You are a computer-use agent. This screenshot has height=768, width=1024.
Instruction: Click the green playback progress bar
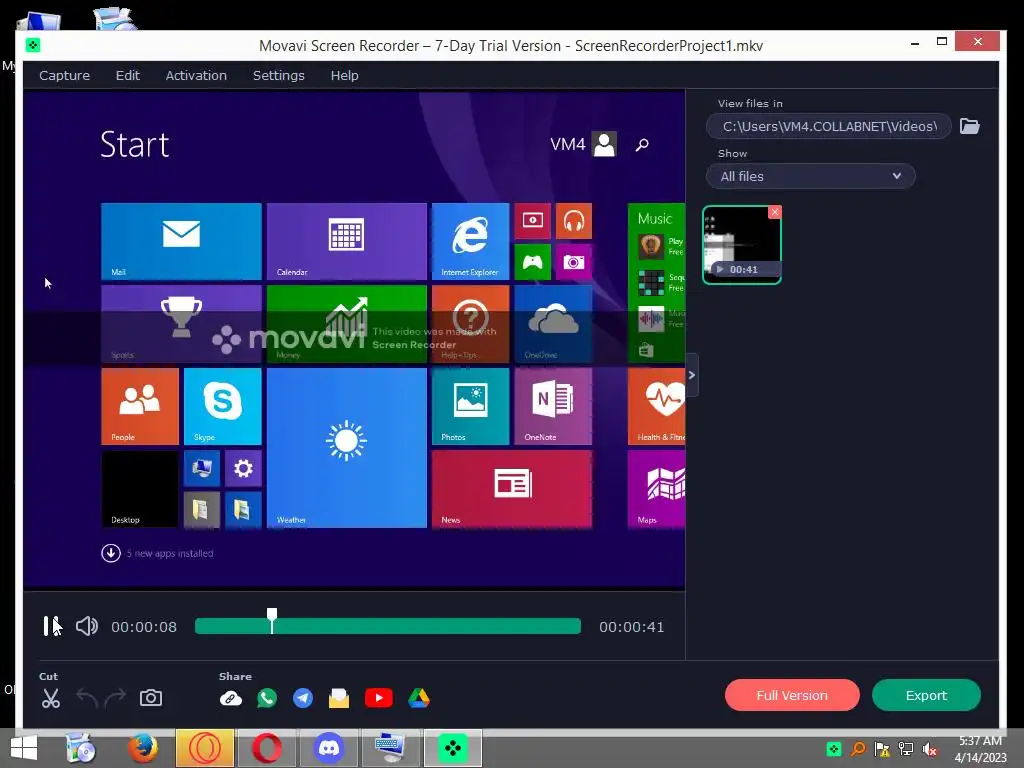tap(388, 626)
